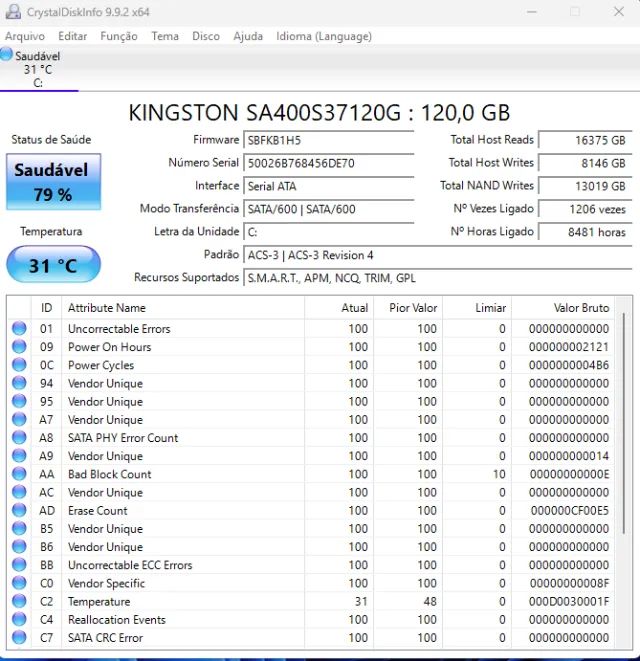Click status orb of Temperature attribute row

pos(19,601)
